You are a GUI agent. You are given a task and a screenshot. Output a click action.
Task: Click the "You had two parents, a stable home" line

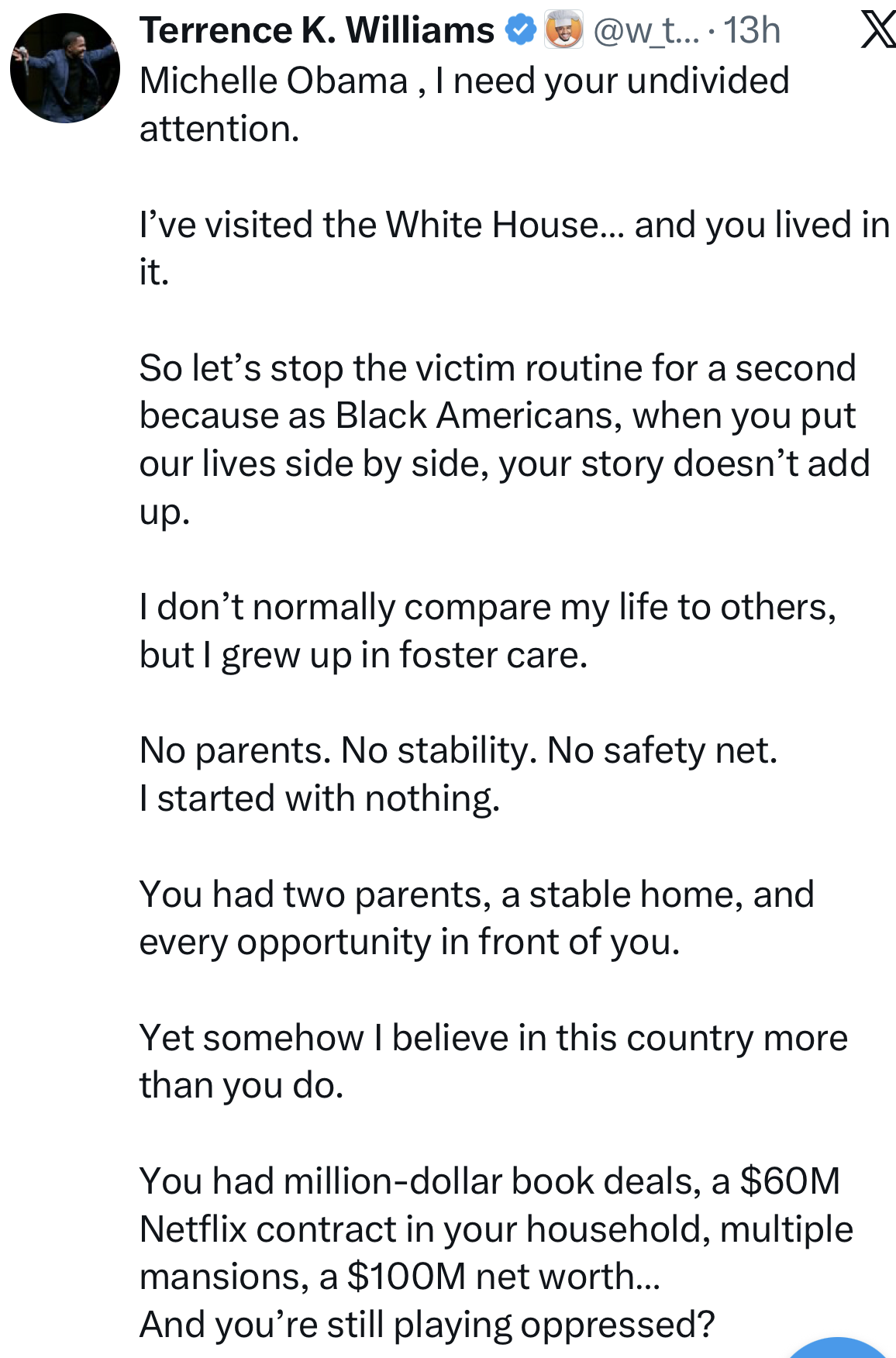(477, 894)
